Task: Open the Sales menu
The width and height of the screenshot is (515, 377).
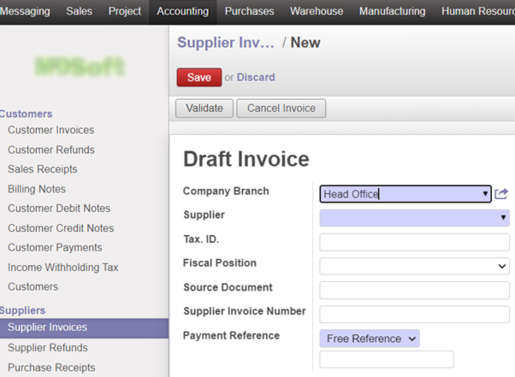Action: 79,11
